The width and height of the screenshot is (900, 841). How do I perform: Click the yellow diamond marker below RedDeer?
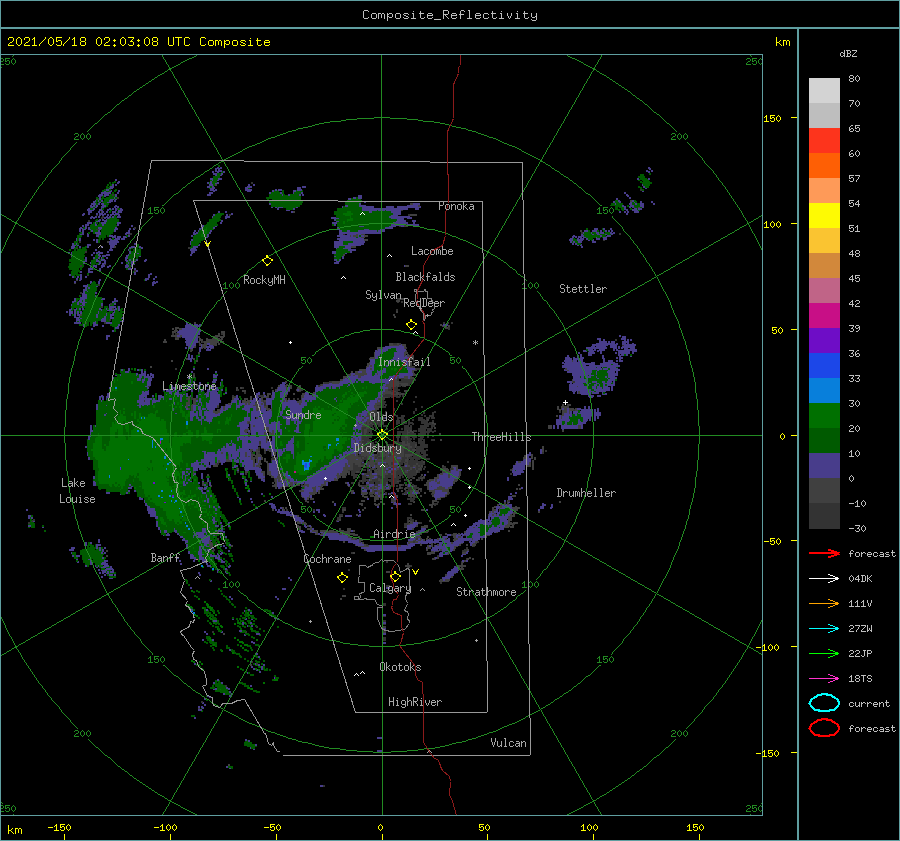pos(412,325)
